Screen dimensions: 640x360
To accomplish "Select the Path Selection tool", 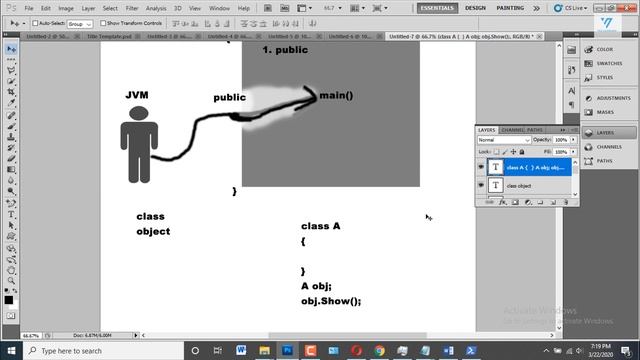I will click(x=11, y=225).
